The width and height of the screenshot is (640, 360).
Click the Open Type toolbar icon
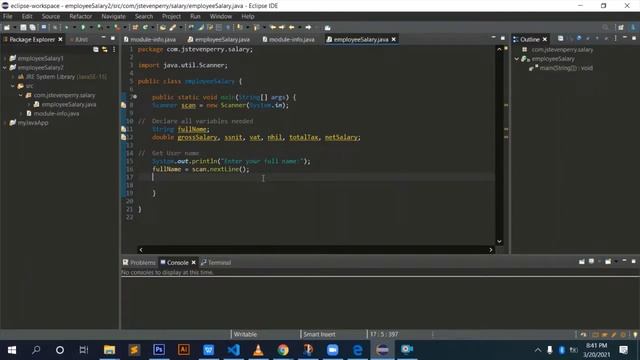click(x=163, y=27)
